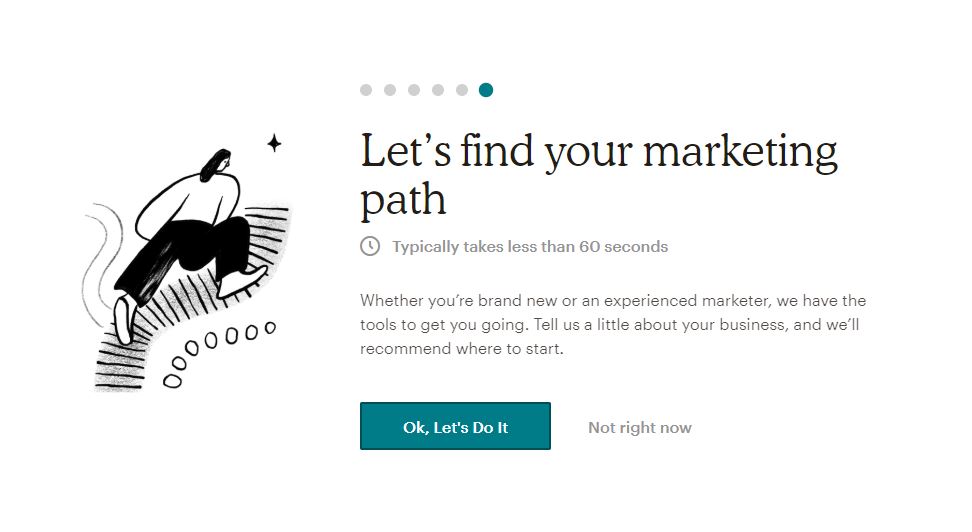Click the fifth gray progress dot
This screenshot has height=532, width=972.
462,90
